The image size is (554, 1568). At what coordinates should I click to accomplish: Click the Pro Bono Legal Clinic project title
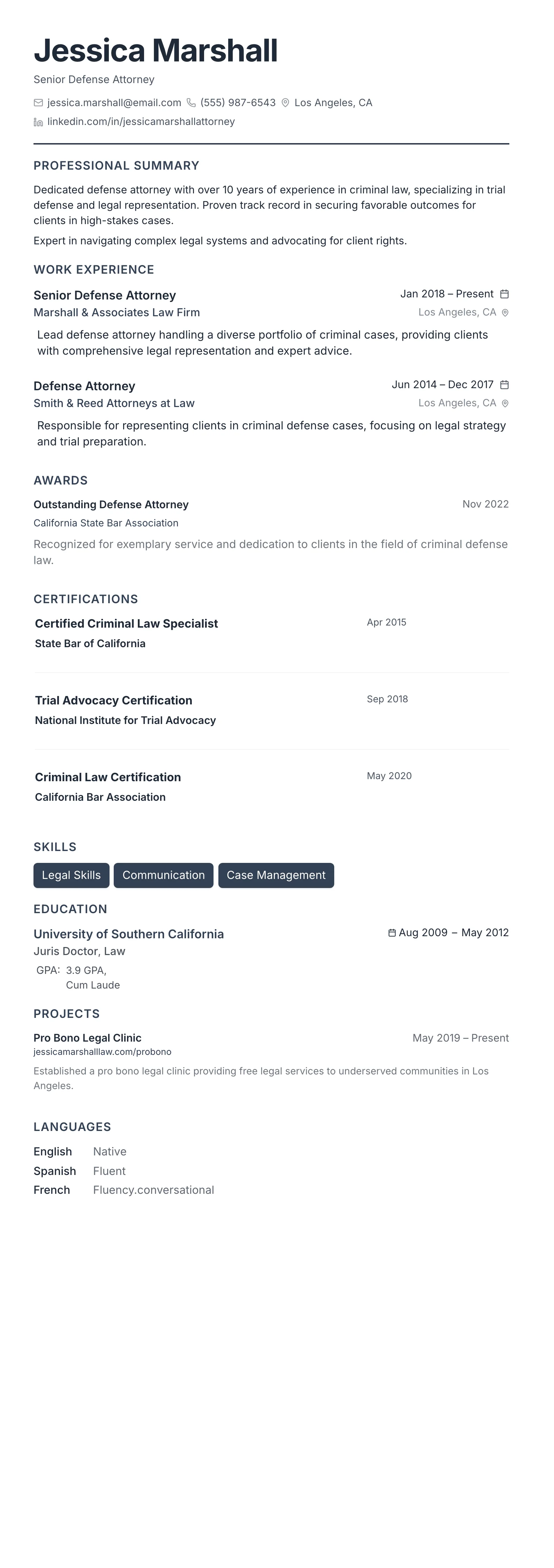pos(88,1038)
